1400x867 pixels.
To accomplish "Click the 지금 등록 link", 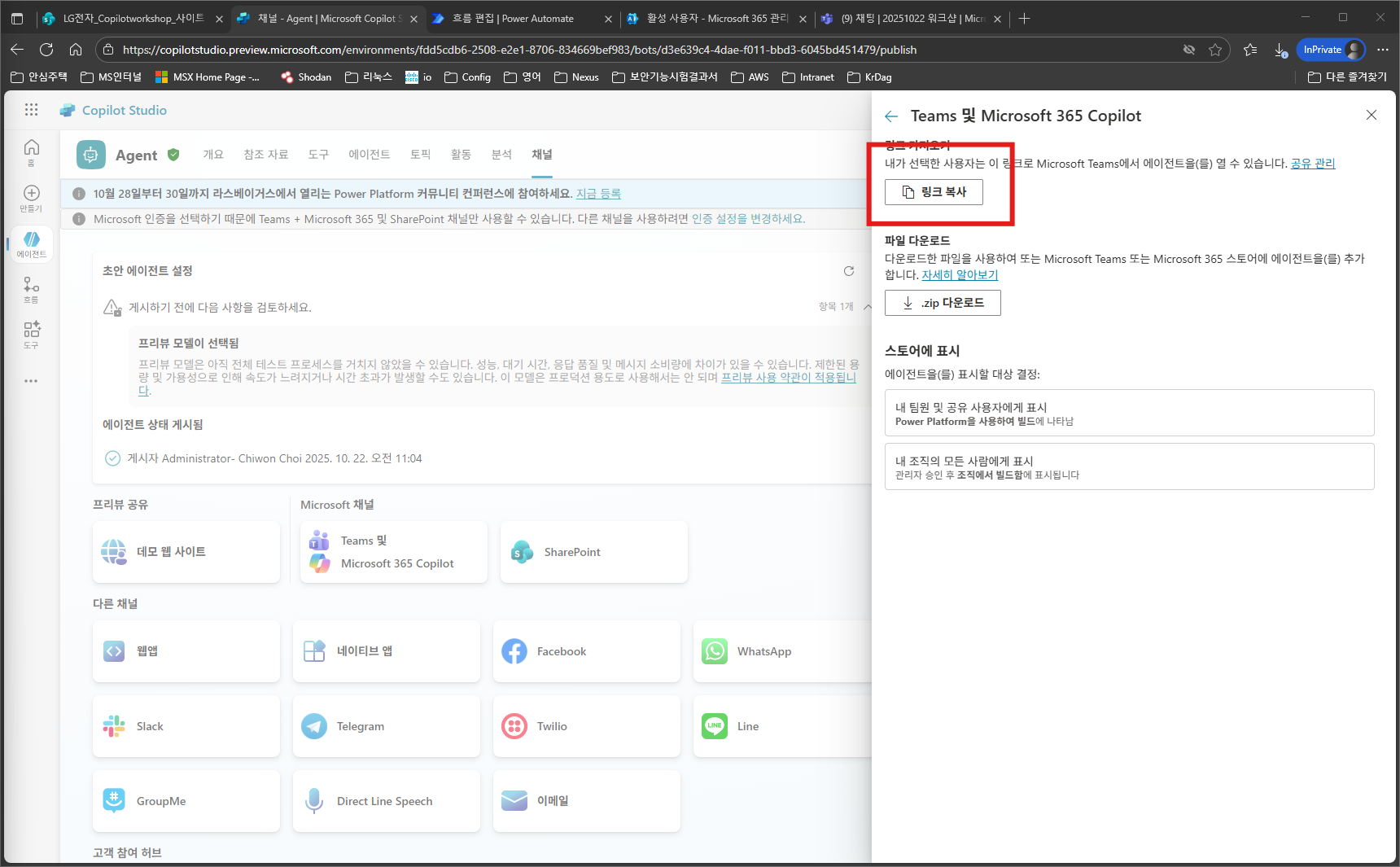I will click(x=598, y=194).
